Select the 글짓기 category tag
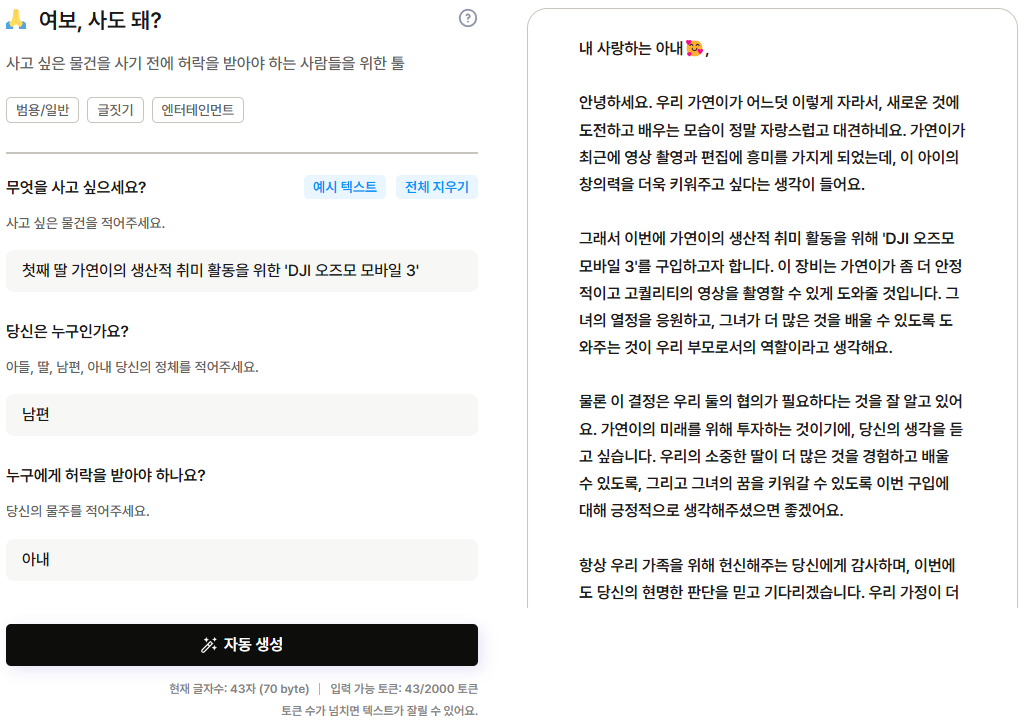1025x725 pixels. pos(115,110)
